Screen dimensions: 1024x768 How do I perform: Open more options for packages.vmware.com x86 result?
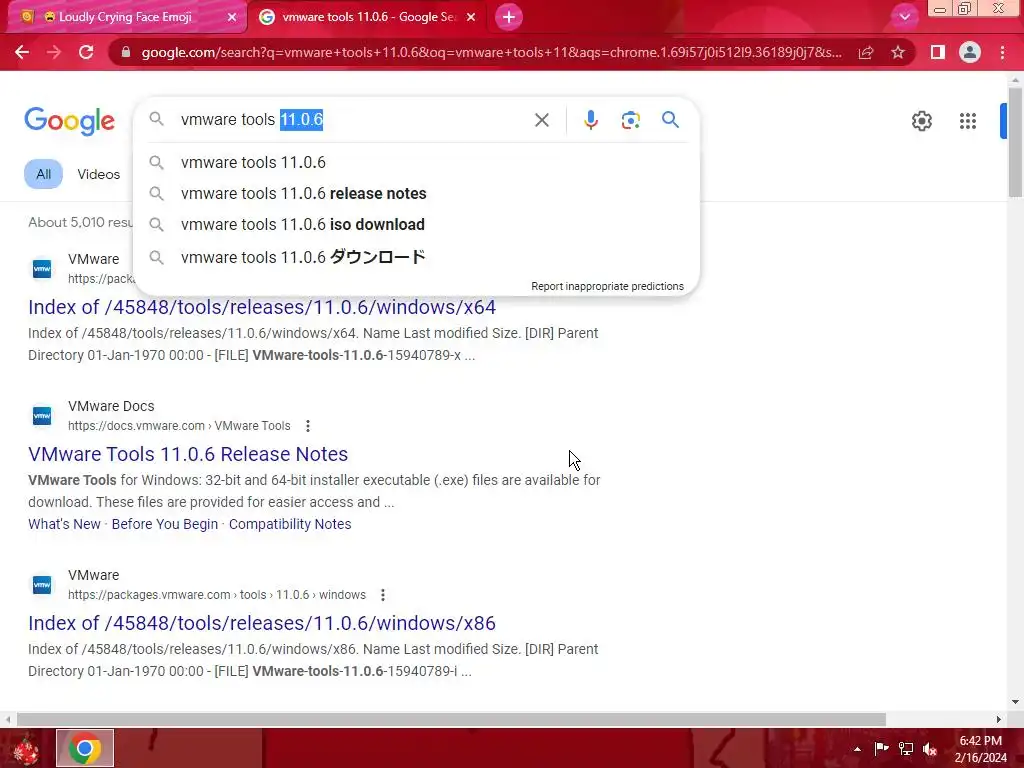point(383,595)
